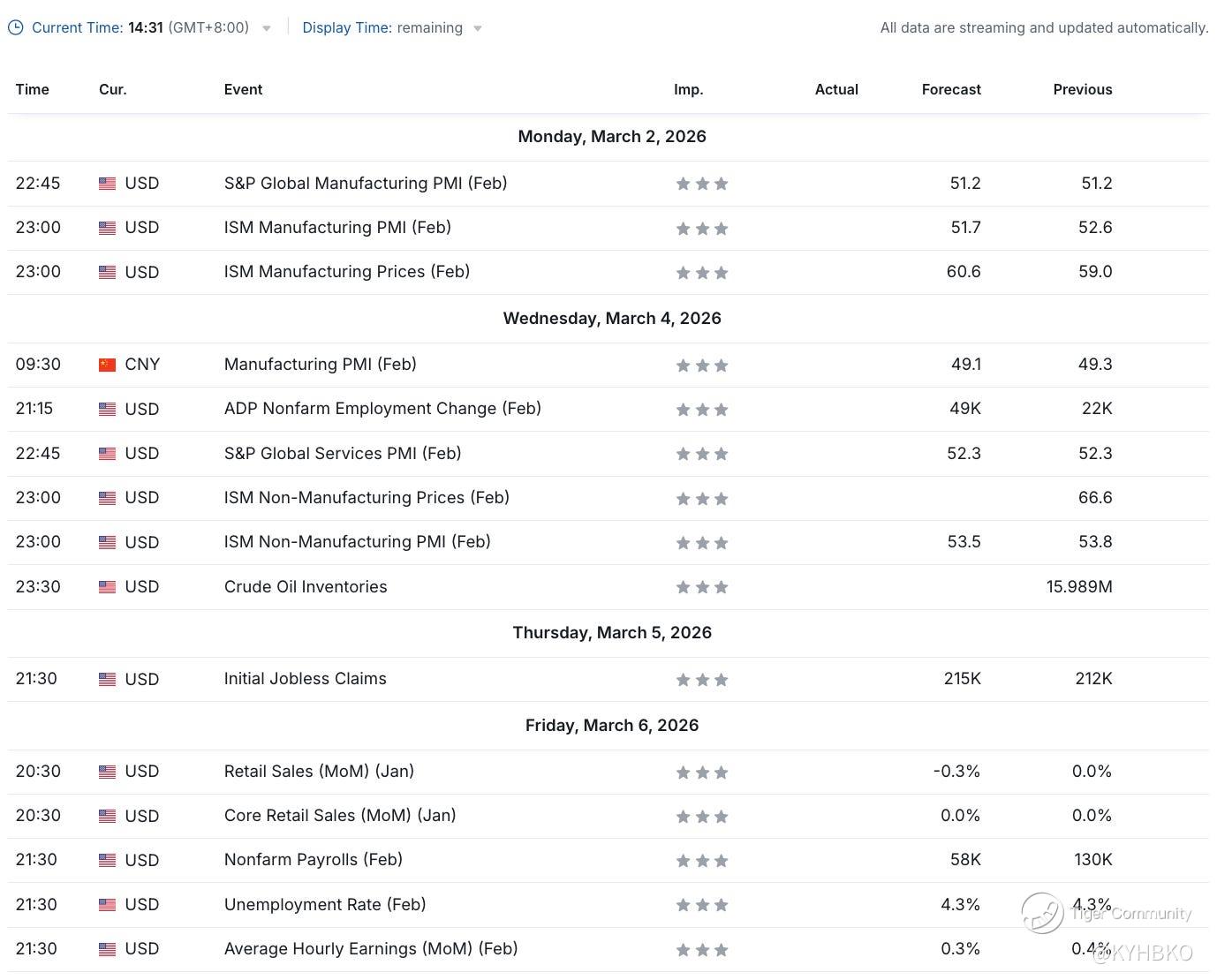Click the clock icon beside Current Time
This screenshot has height=980, width=1217.
coord(16,28)
